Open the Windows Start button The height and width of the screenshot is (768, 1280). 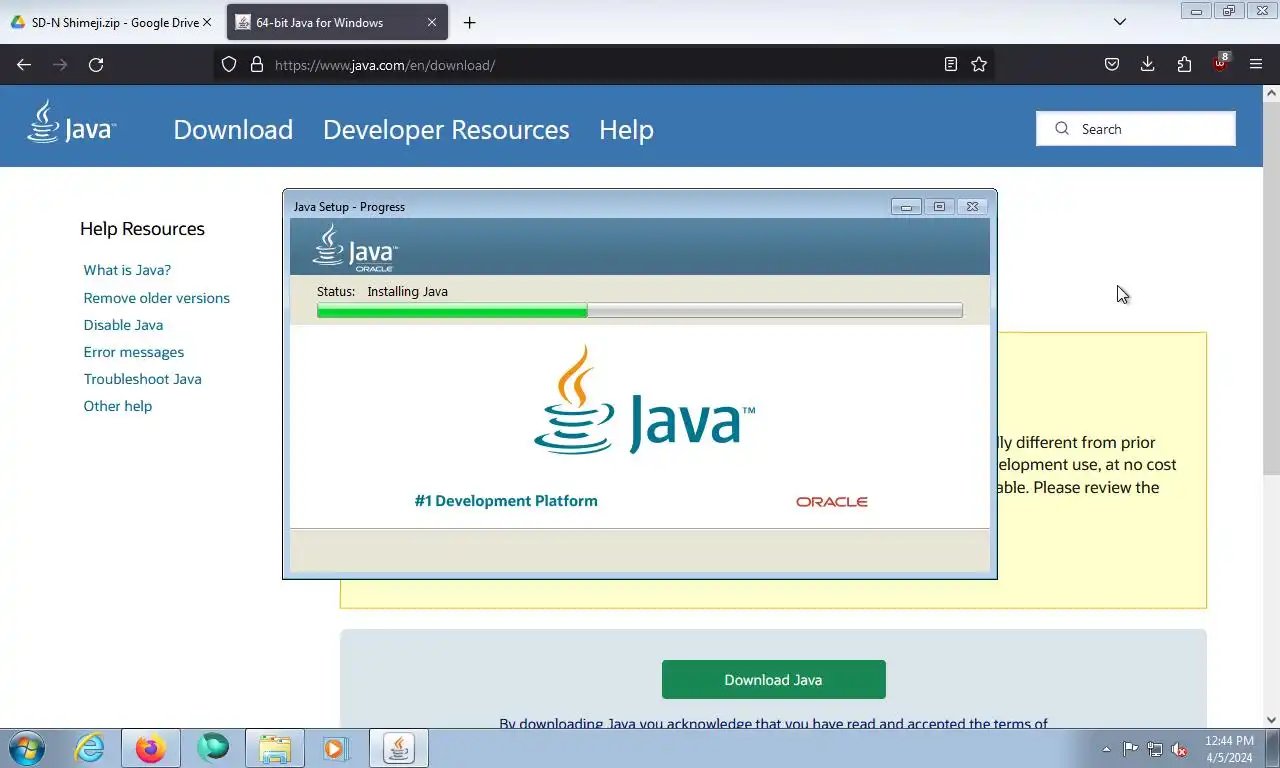tap(27, 748)
